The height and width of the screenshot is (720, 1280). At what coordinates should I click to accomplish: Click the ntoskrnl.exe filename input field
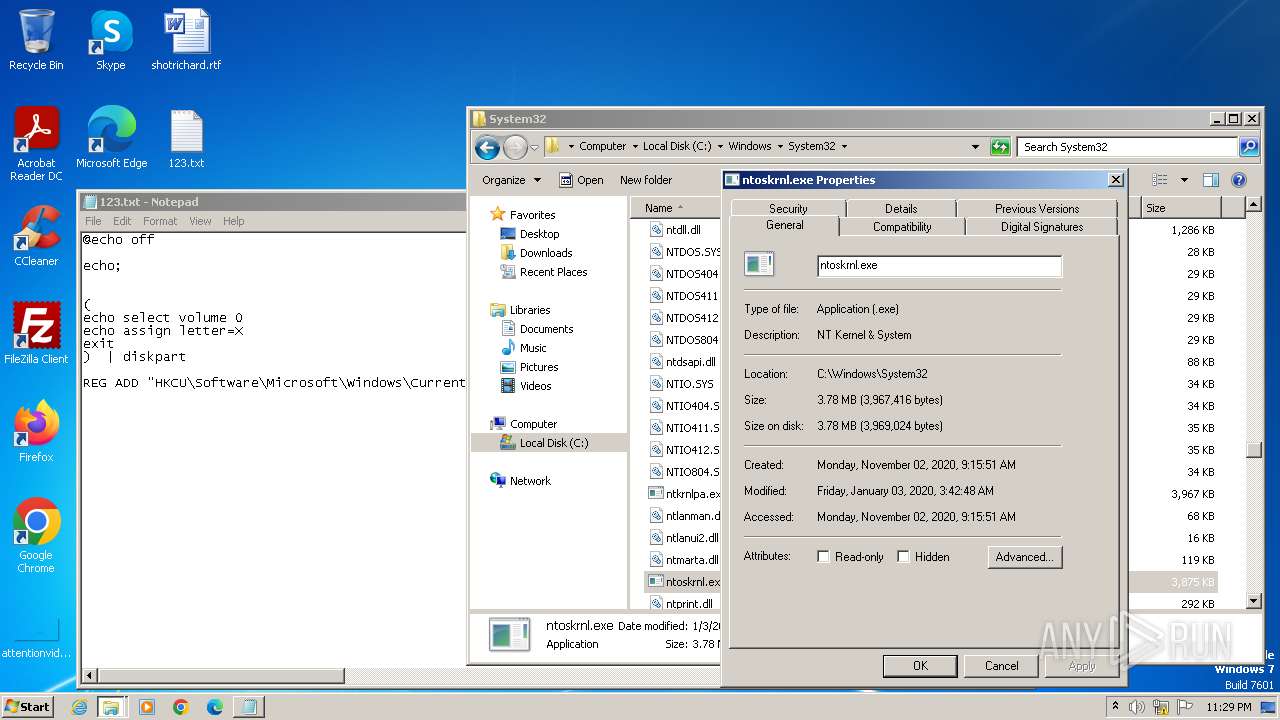pyautogui.click(x=939, y=266)
